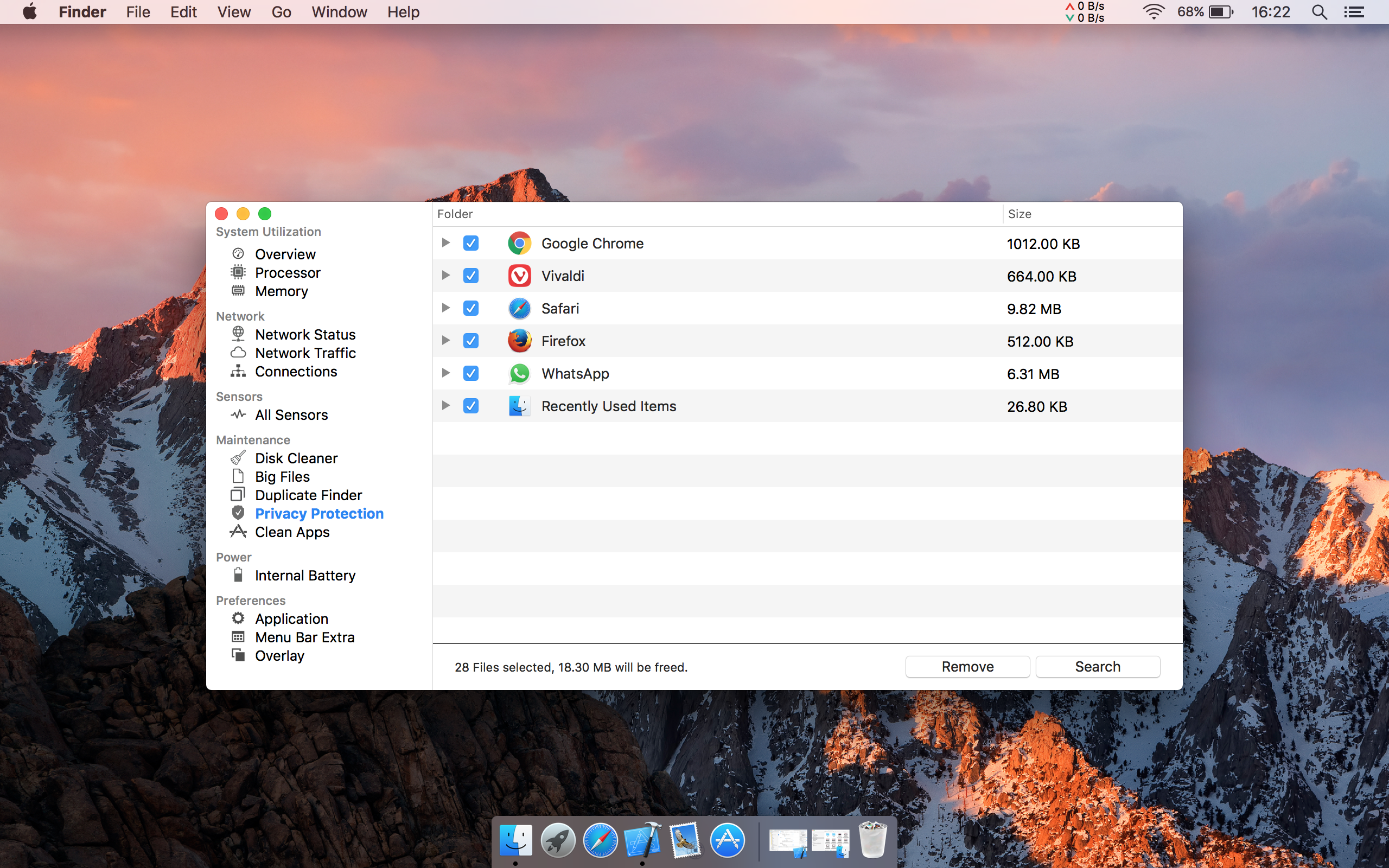Expand the Recently Used Items row
Image resolution: width=1389 pixels, height=868 pixels.
coord(445,405)
